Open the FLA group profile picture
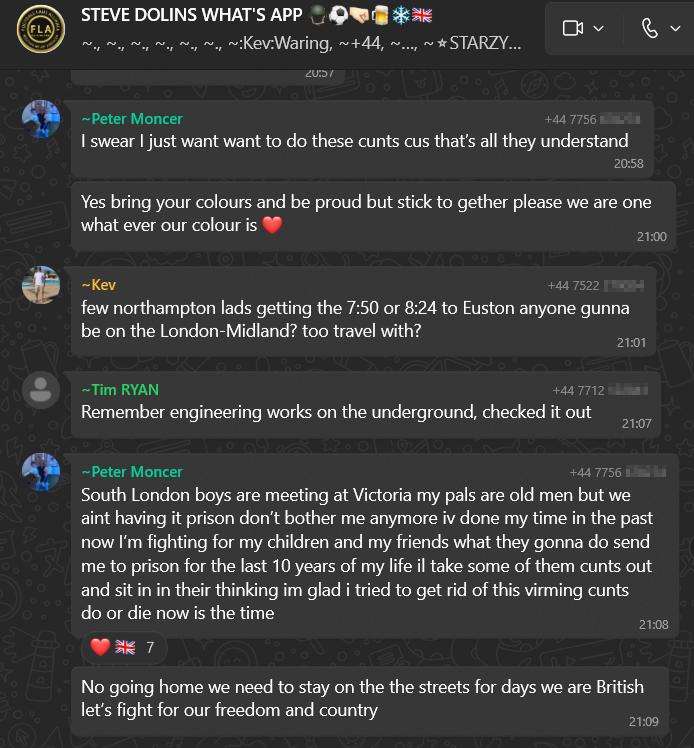 pos(40,28)
